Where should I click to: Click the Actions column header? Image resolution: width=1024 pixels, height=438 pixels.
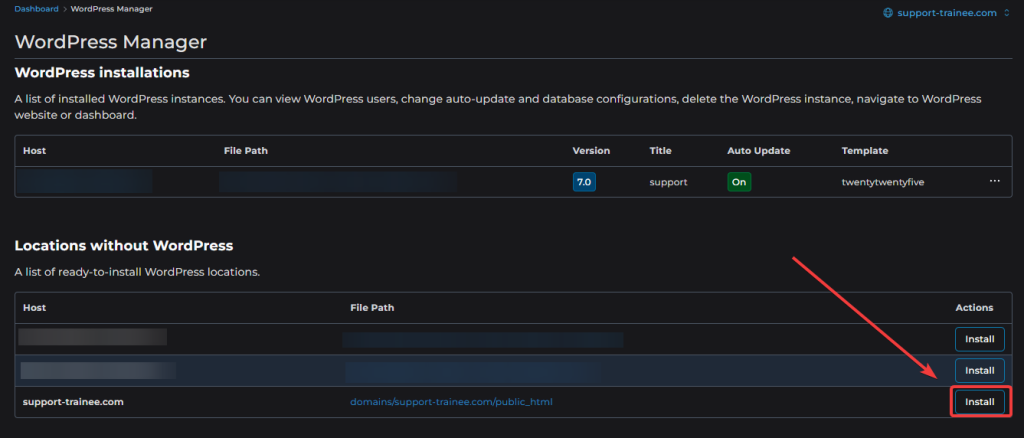pyautogui.click(x=974, y=307)
